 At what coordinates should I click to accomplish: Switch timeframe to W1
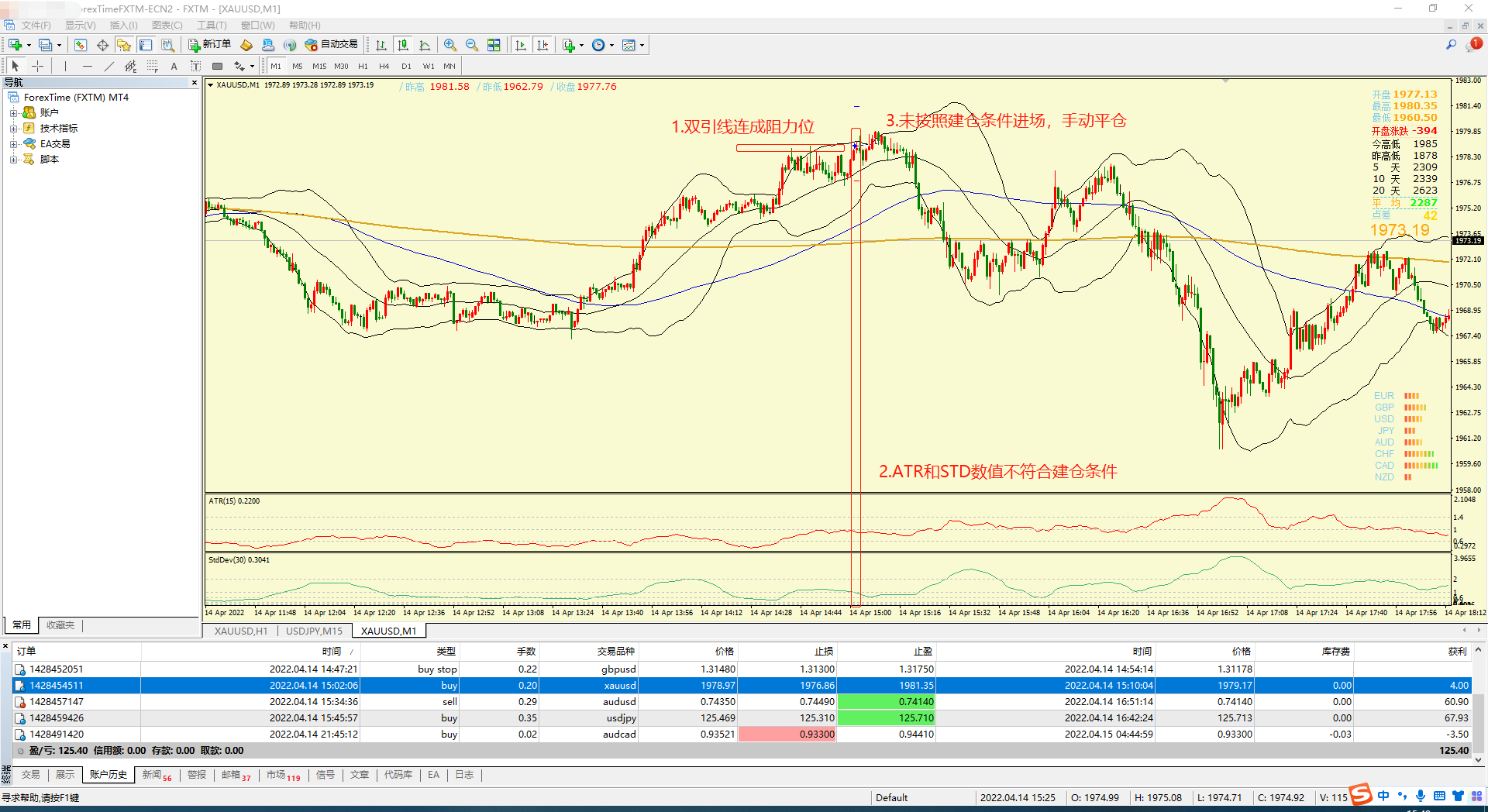point(429,66)
